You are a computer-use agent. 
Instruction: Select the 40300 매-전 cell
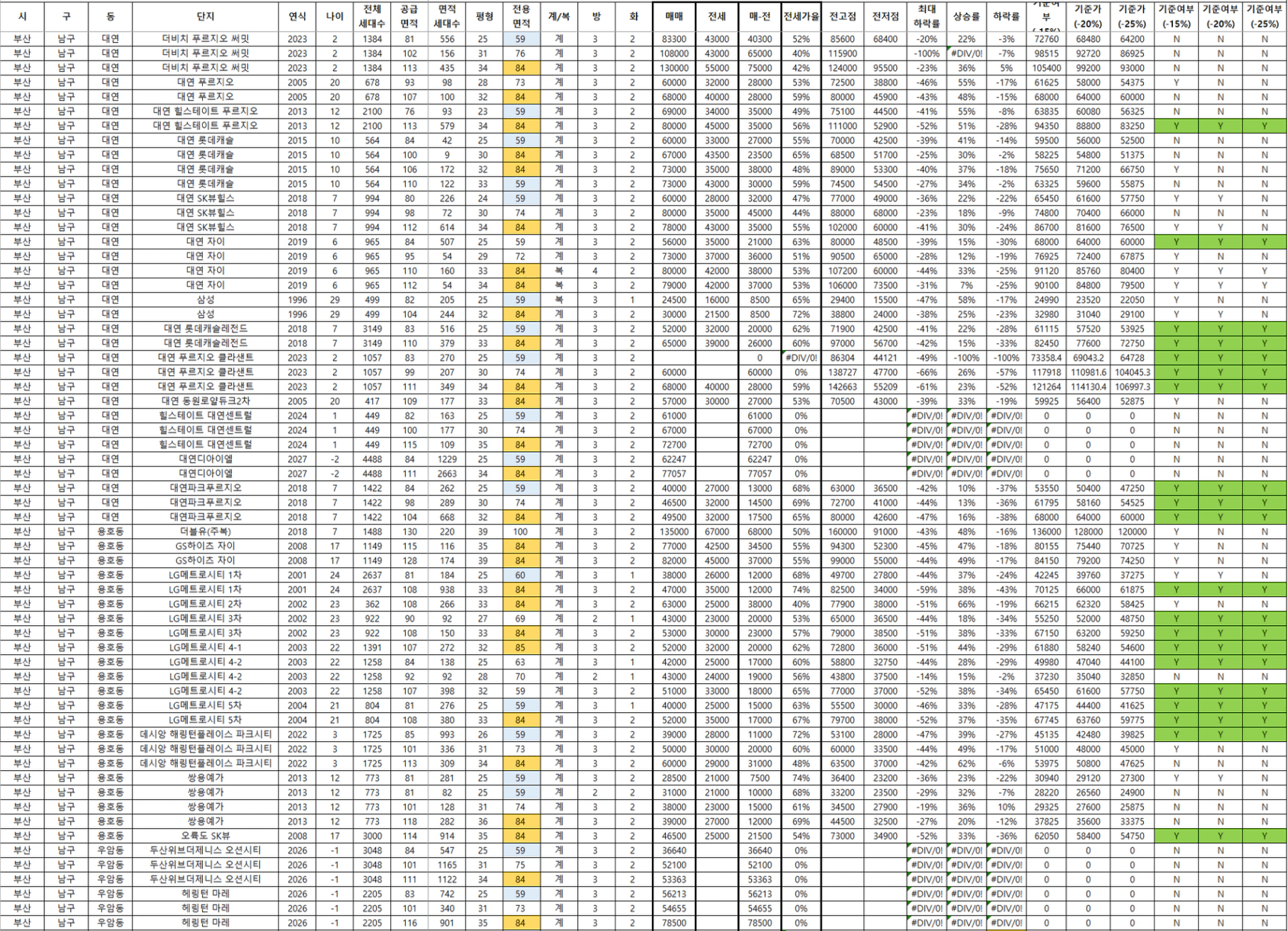coord(760,39)
